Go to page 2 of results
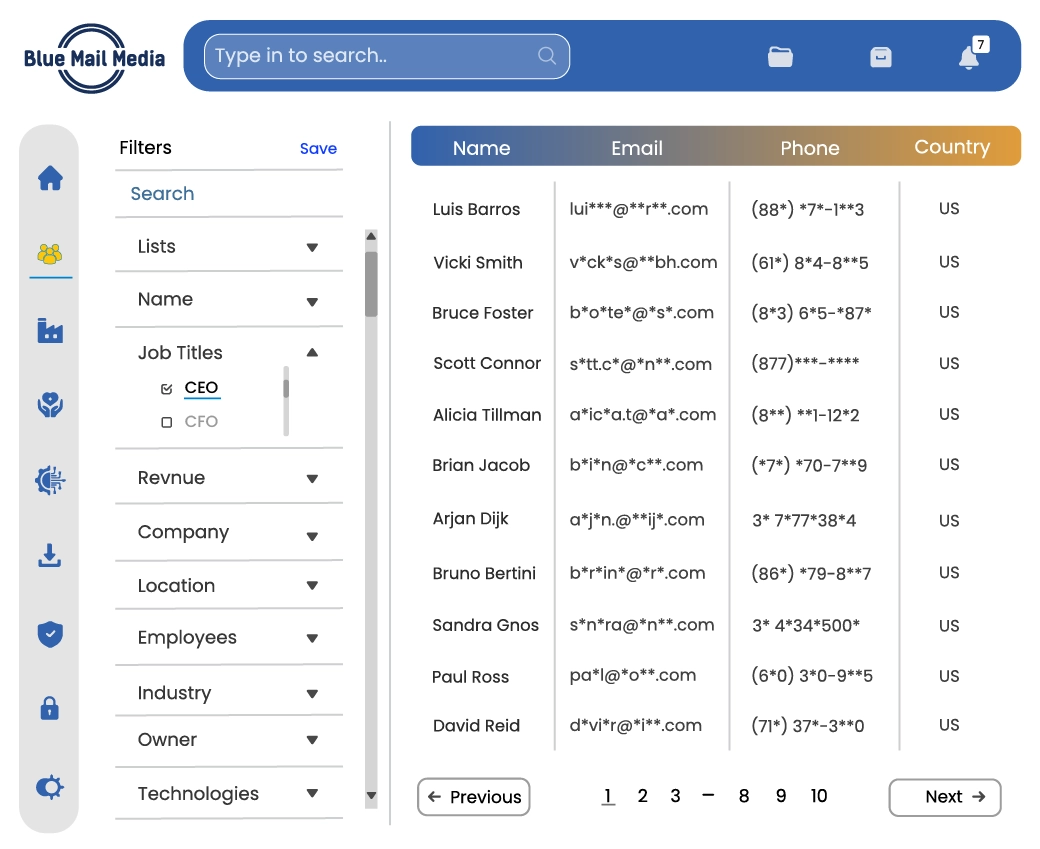The height and width of the screenshot is (849, 1040). point(642,796)
